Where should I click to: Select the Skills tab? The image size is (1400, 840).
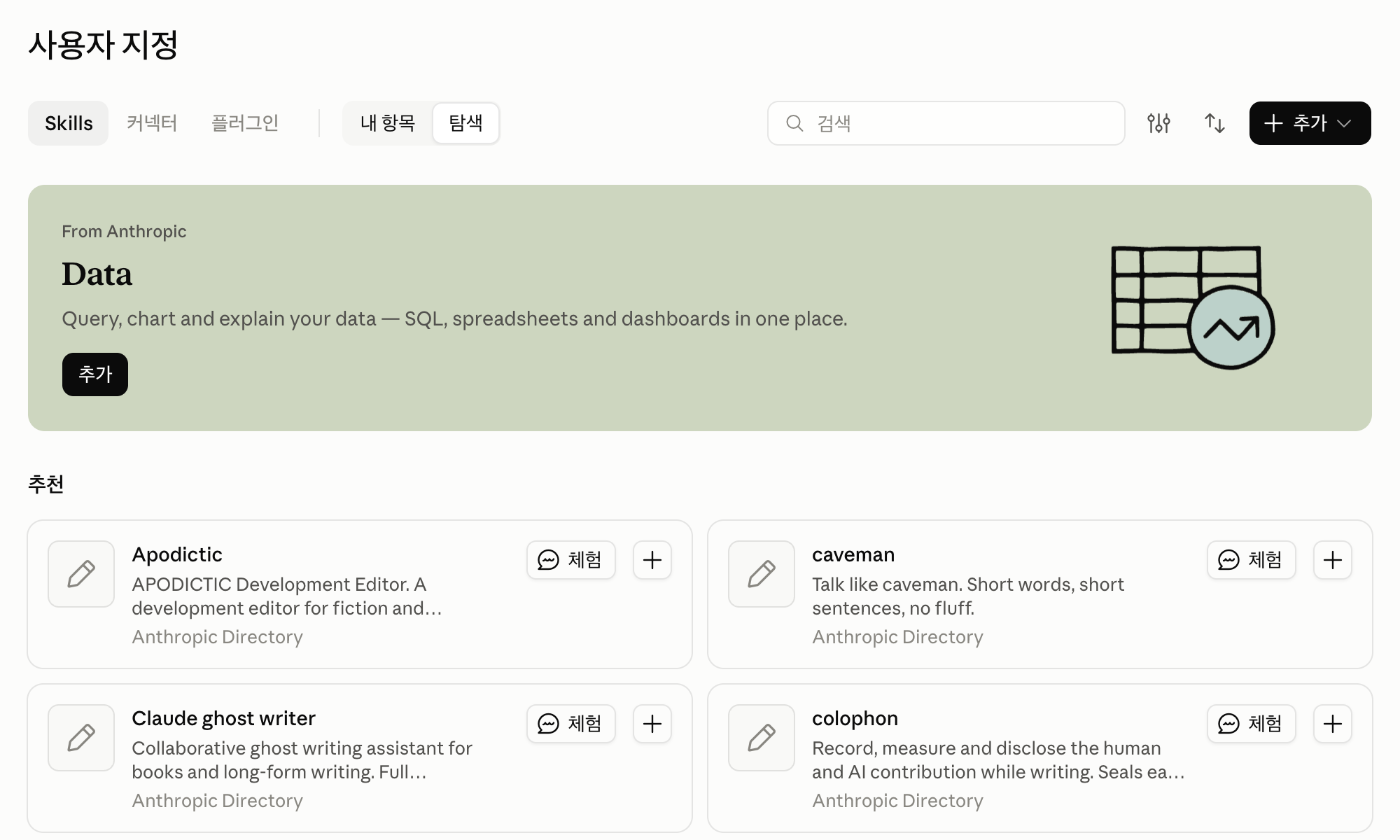pyautogui.click(x=68, y=123)
